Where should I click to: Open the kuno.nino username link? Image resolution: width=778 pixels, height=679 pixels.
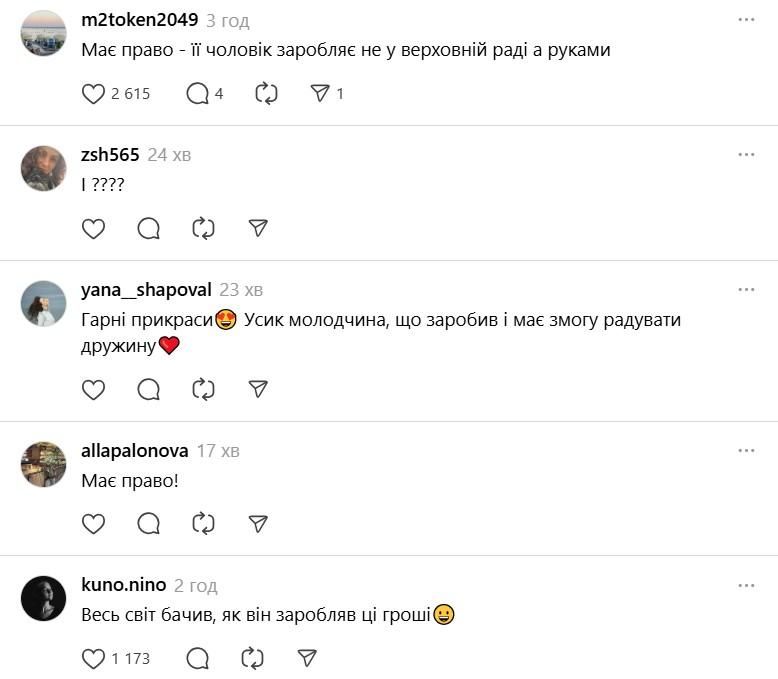click(124, 585)
